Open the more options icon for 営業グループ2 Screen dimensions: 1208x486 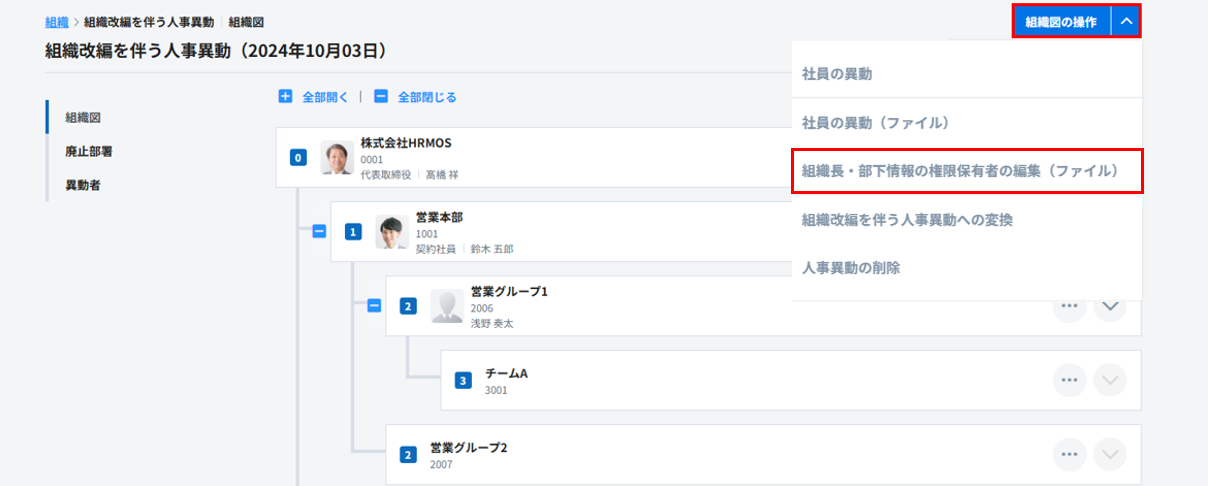[x=1069, y=454]
